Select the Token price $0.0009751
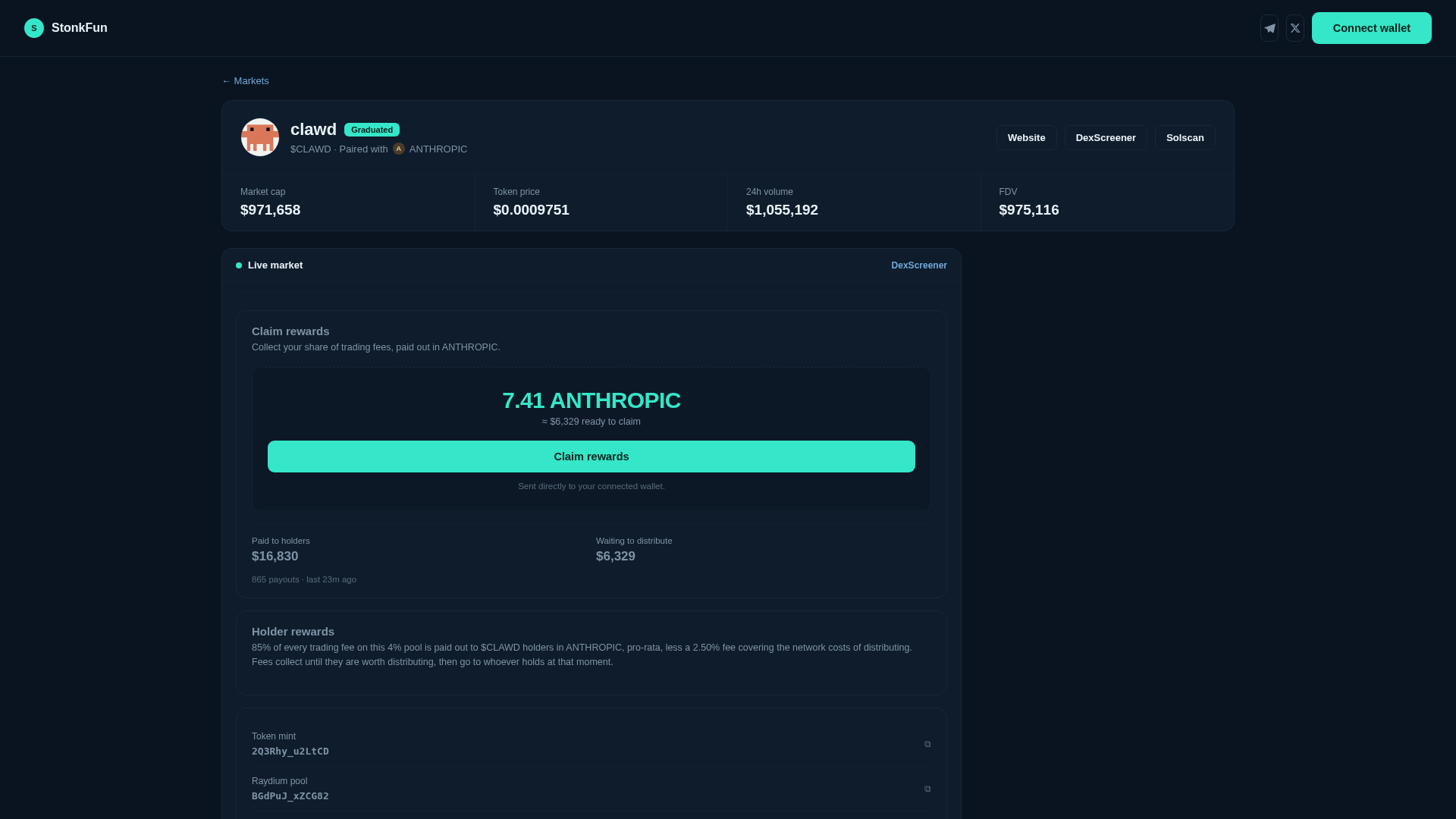 (531, 210)
